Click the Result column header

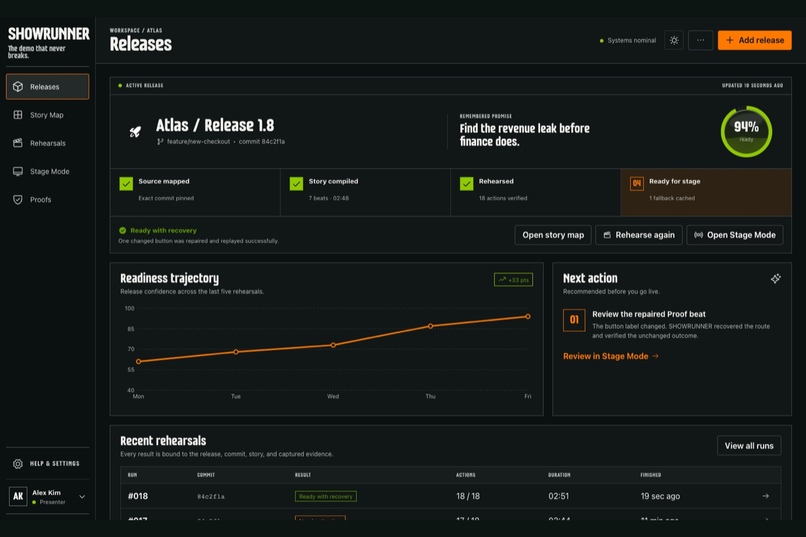[303, 475]
